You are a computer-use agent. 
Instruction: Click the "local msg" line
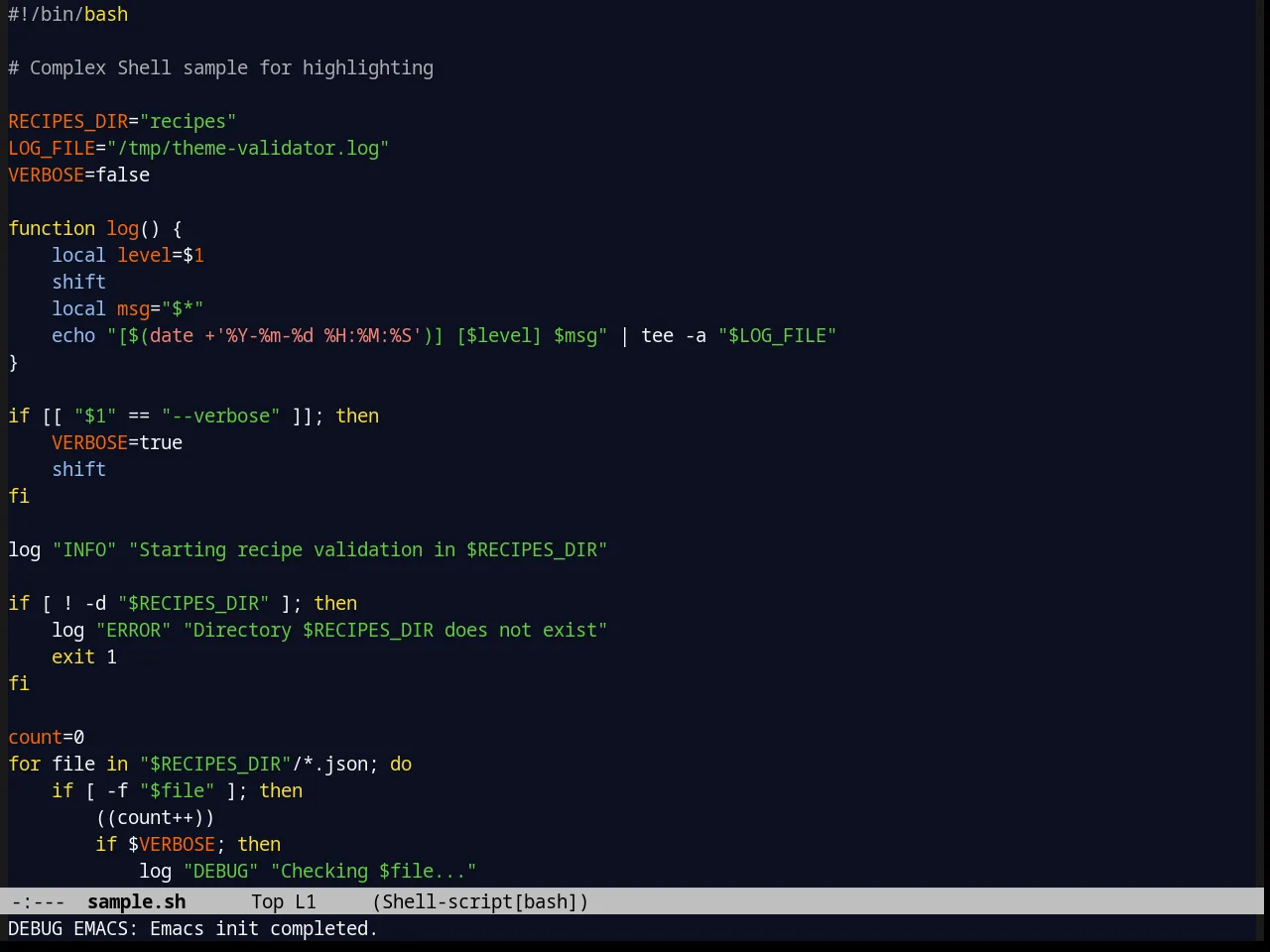[x=128, y=308]
